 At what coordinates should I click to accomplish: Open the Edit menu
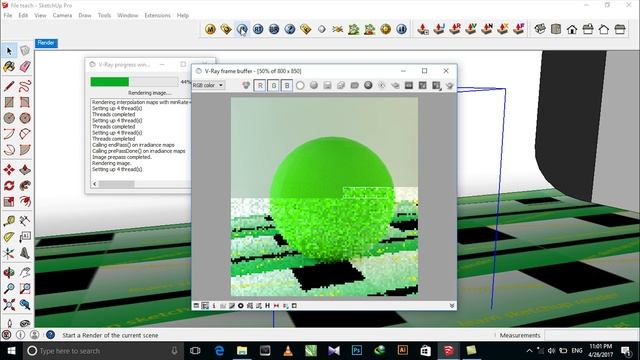tap(23, 15)
